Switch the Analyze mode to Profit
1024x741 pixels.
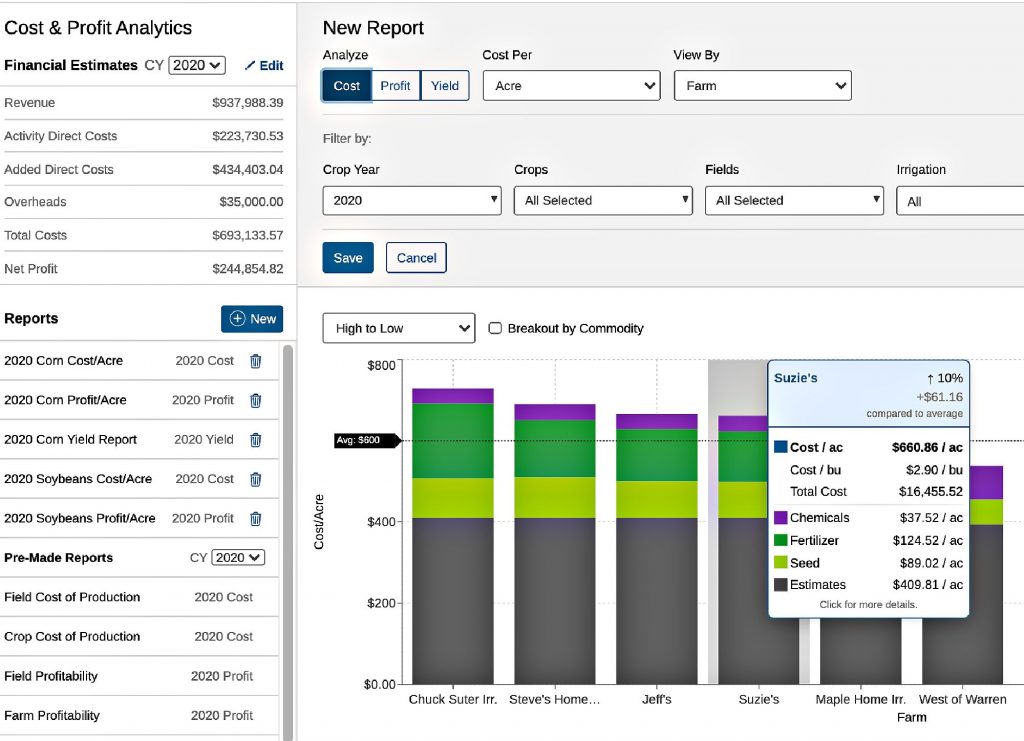tap(395, 86)
